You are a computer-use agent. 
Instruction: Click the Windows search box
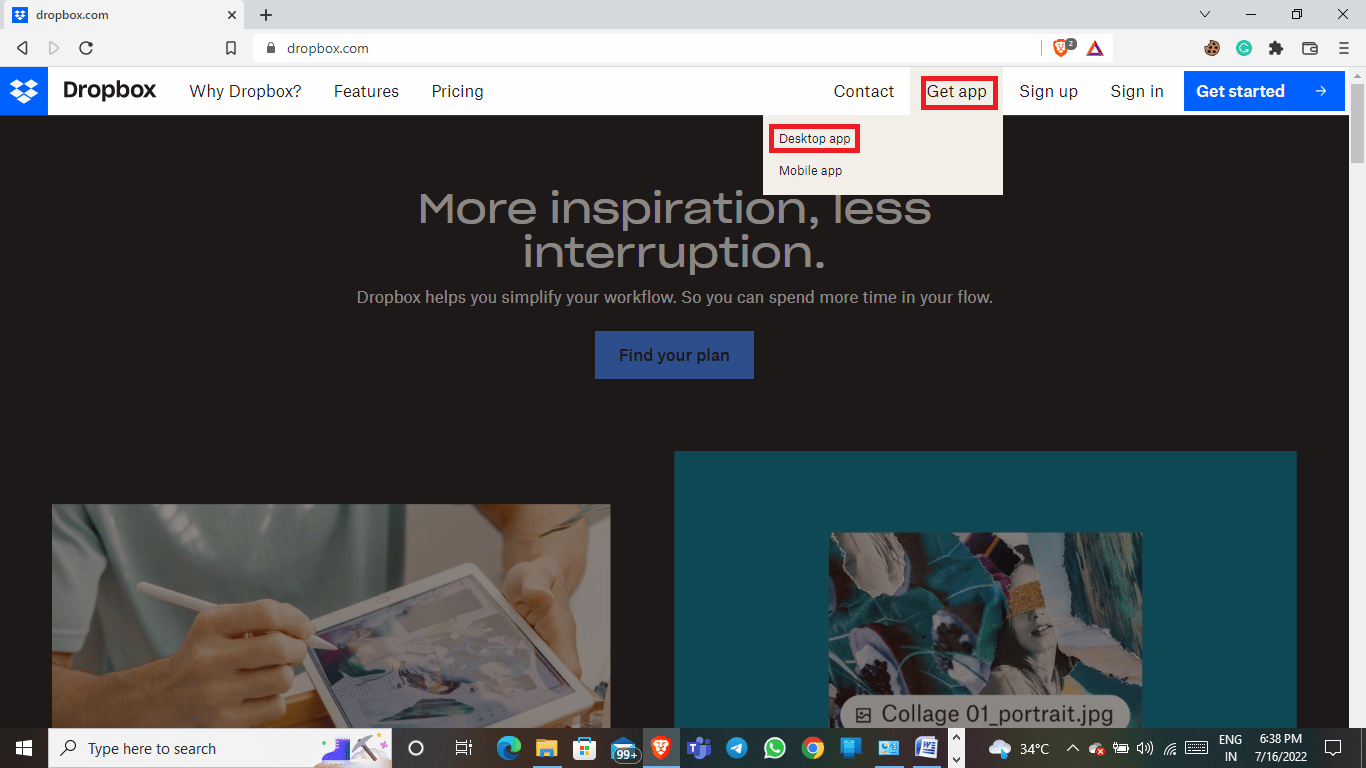click(220, 748)
